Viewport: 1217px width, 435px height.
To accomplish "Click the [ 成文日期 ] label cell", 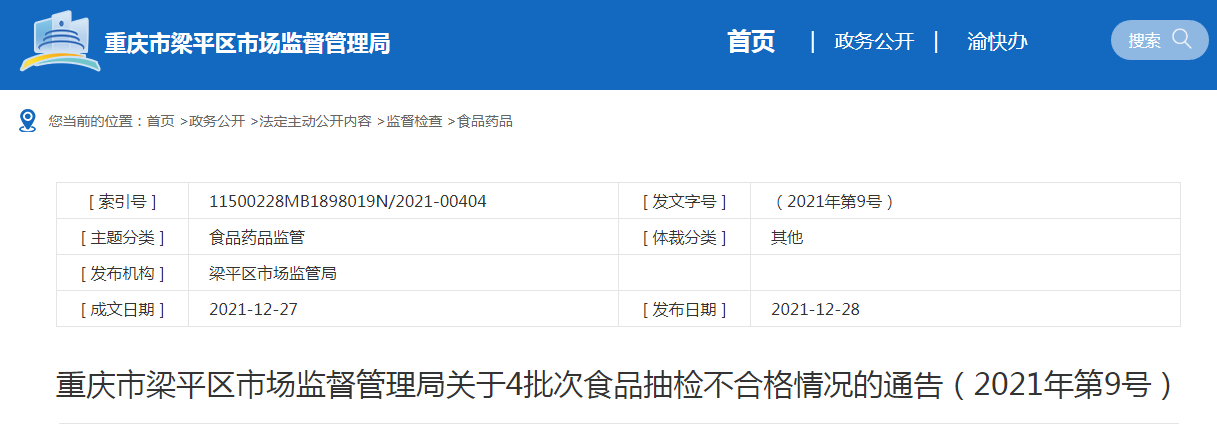I will [x=123, y=309].
